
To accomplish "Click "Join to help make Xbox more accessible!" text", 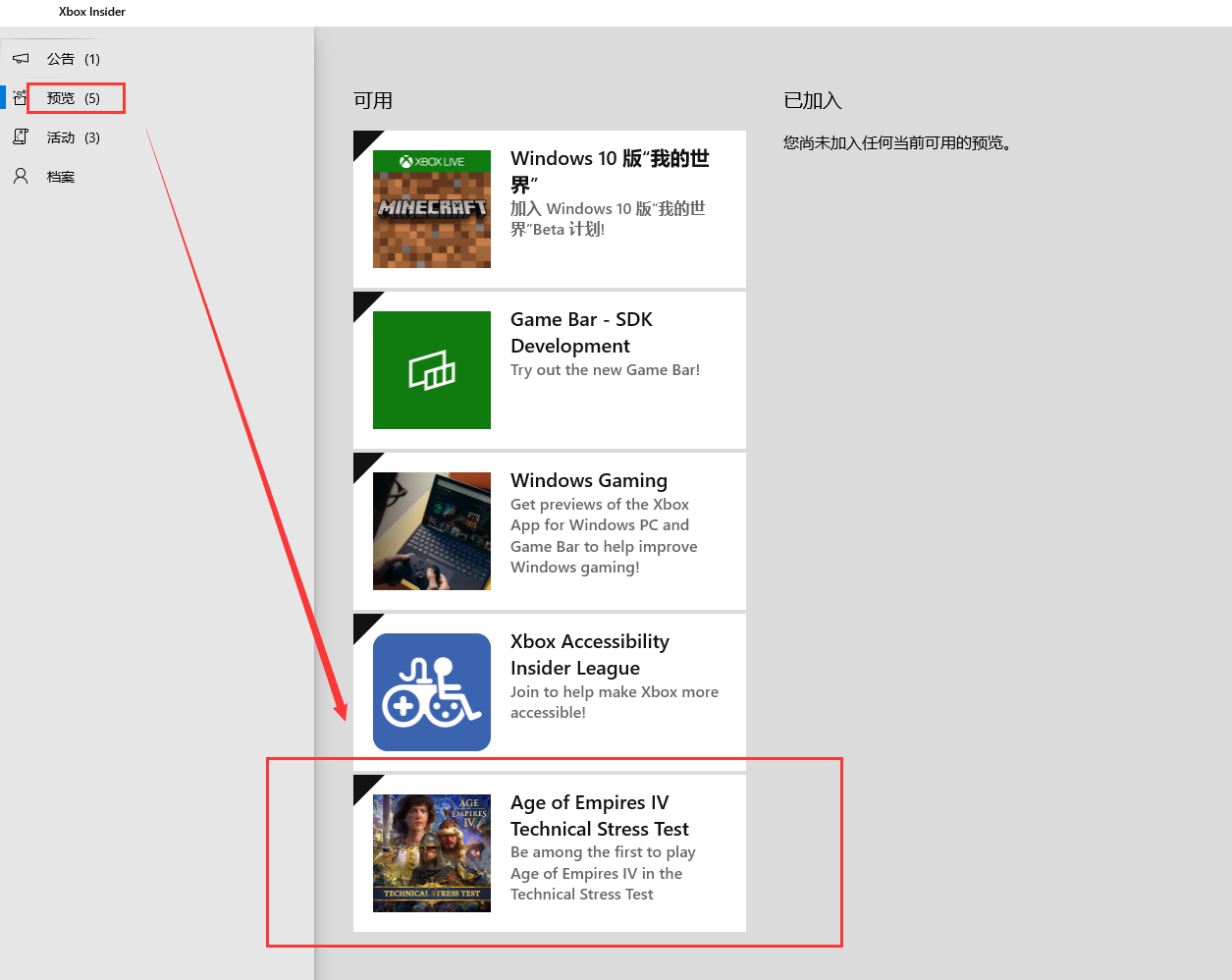I will point(615,702).
